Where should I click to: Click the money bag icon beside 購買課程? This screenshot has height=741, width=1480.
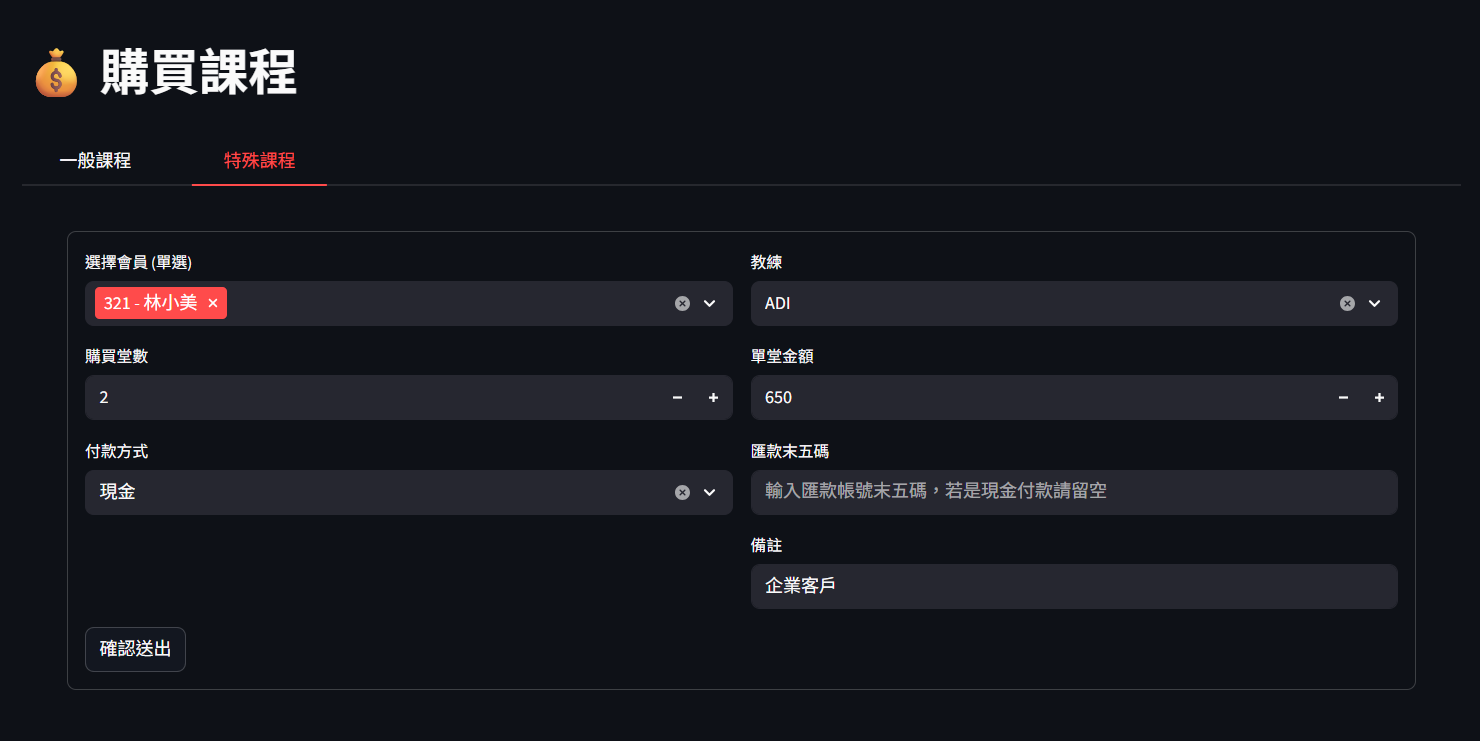point(56,73)
